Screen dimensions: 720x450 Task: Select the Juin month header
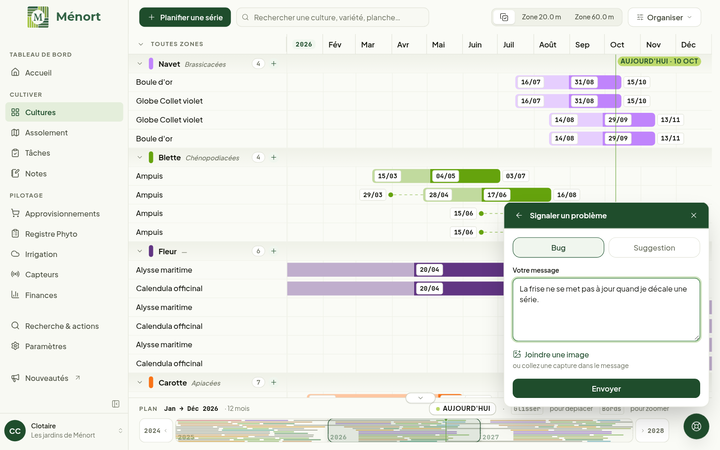pos(475,45)
